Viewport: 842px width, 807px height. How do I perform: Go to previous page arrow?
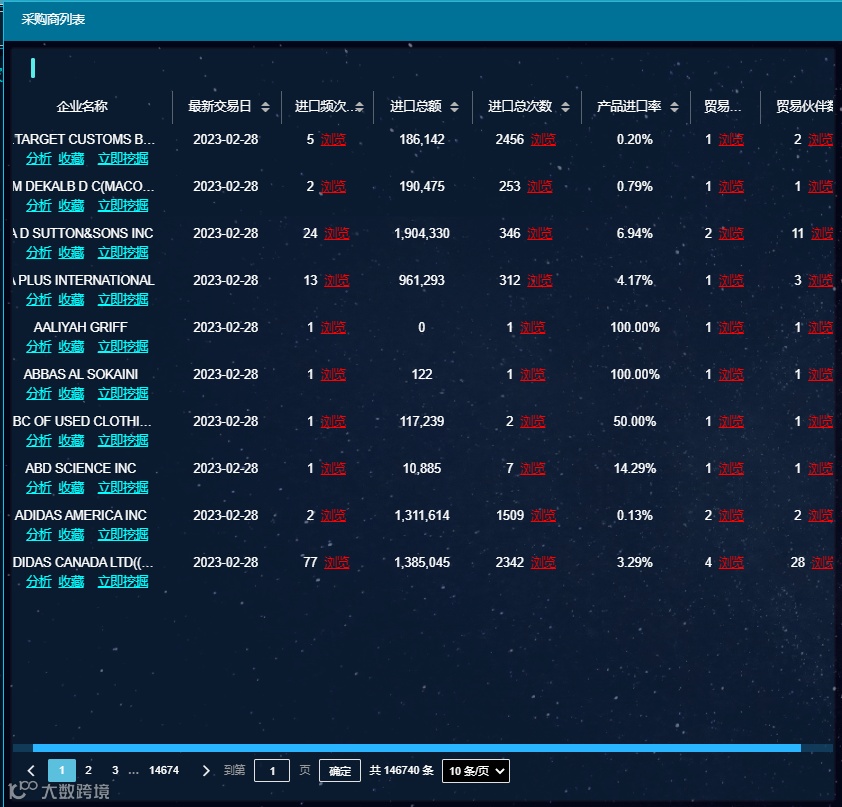pyautogui.click(x=31, y=770)
